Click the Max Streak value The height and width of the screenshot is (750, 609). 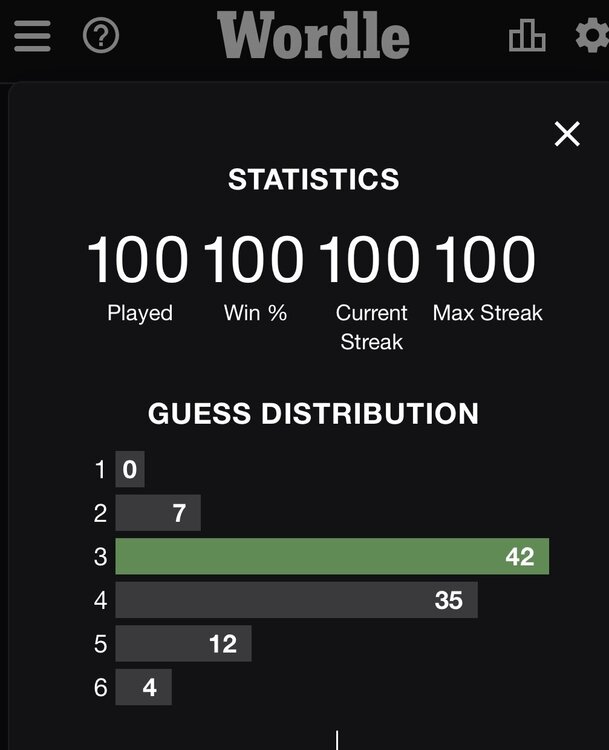pyautogui.click(x=486, y=260)
